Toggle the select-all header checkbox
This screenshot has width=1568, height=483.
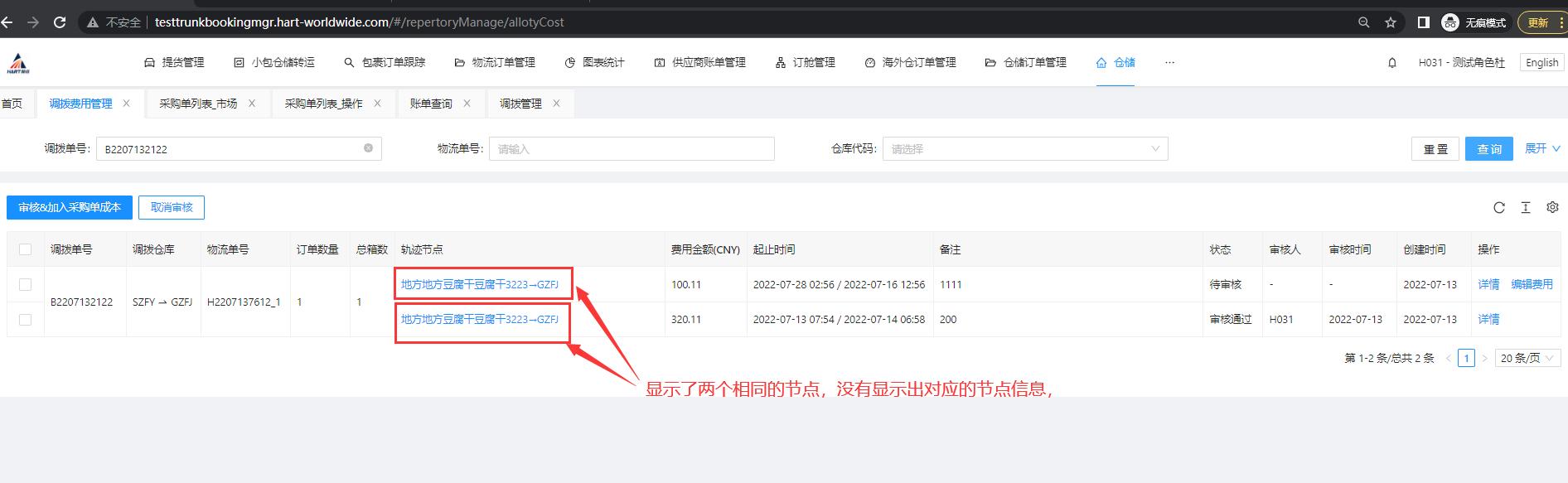point(25,249)
